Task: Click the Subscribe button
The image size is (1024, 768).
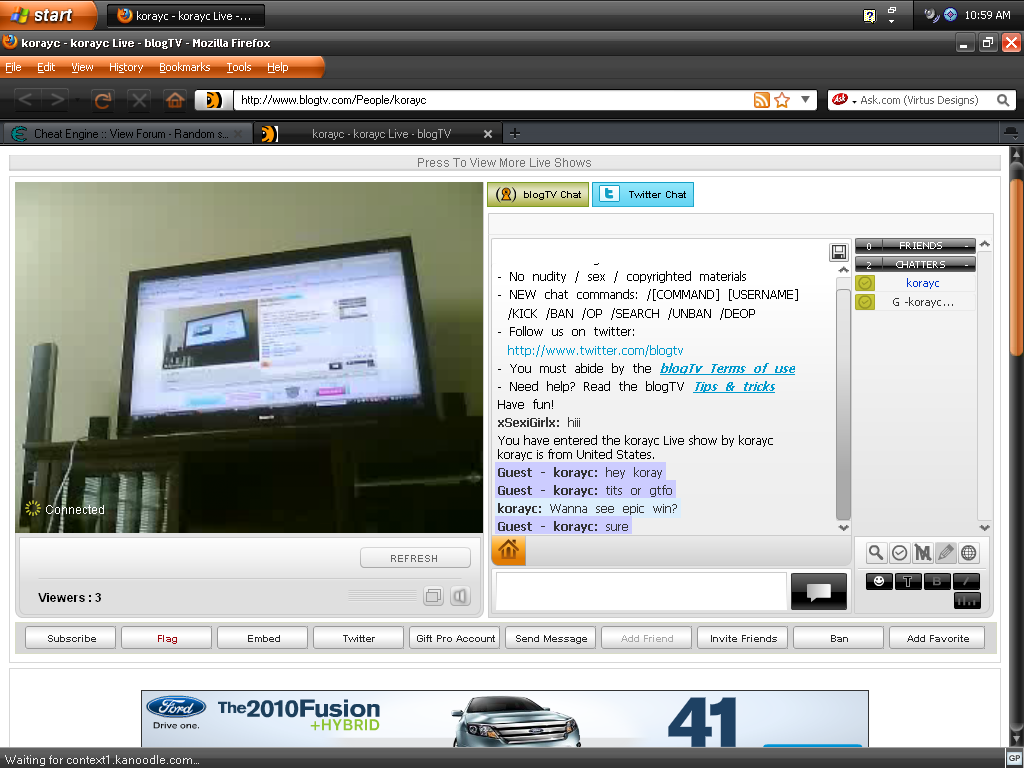Action: pos(71,639)
